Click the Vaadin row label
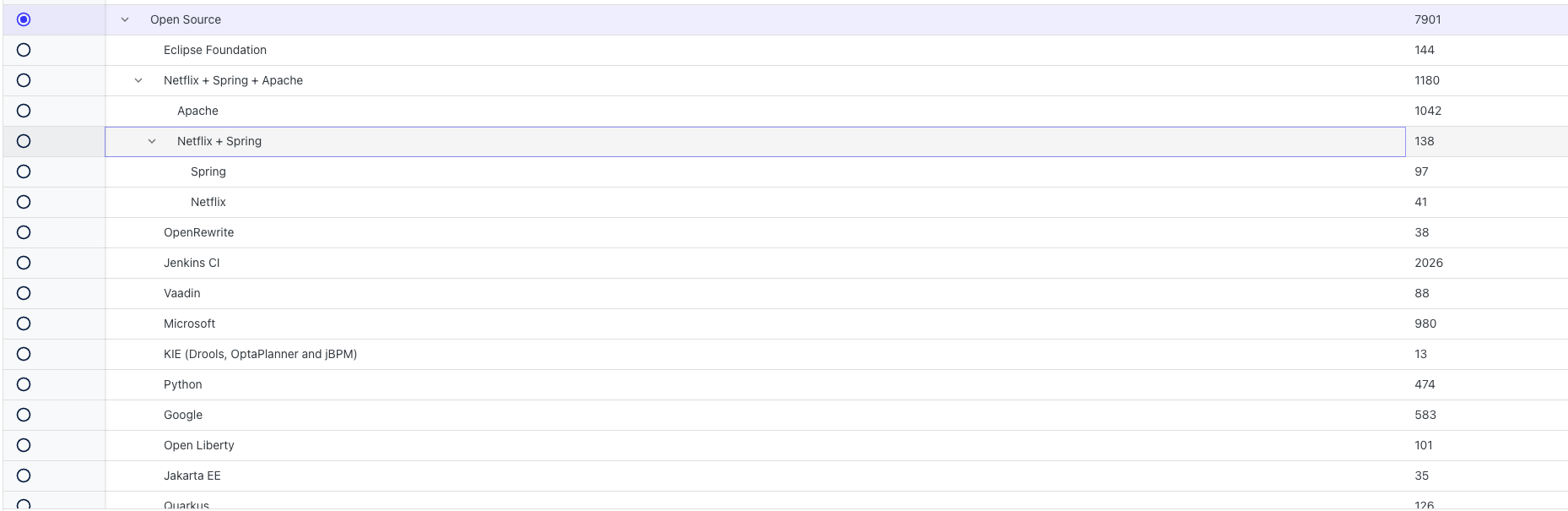1568x511 pixels. coord(182,293)
